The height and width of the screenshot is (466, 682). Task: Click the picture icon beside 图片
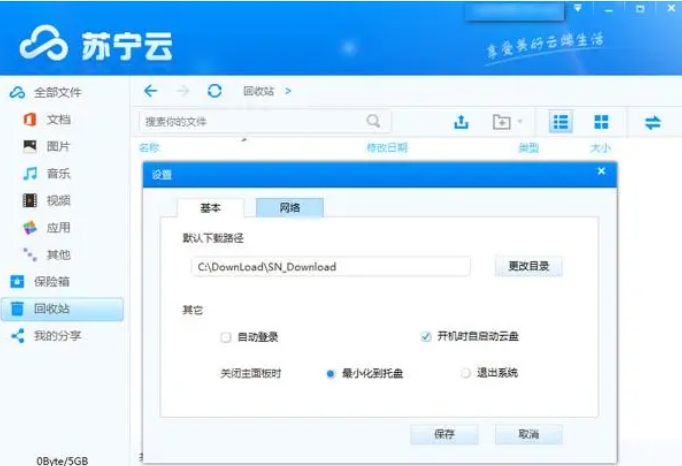(x=30, y=146)
